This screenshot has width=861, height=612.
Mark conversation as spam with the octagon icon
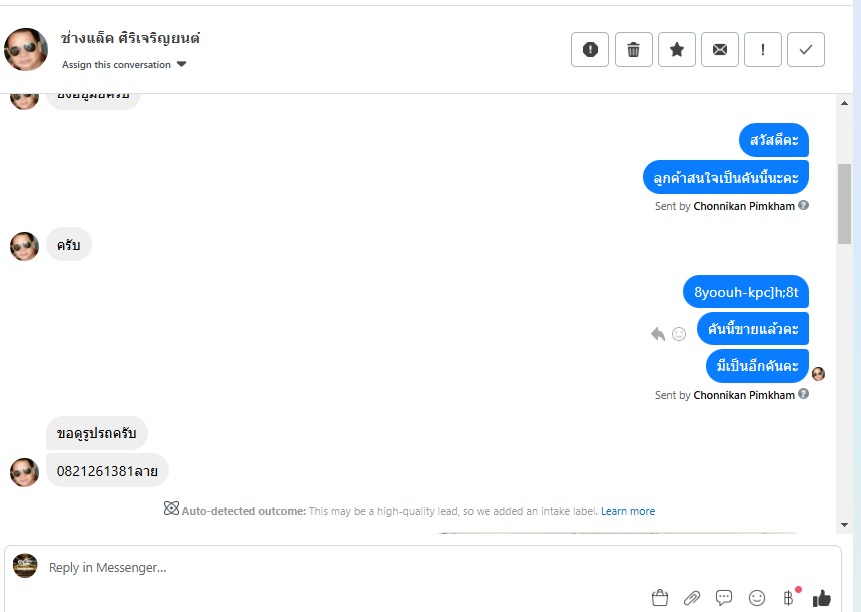coord(590,49)
